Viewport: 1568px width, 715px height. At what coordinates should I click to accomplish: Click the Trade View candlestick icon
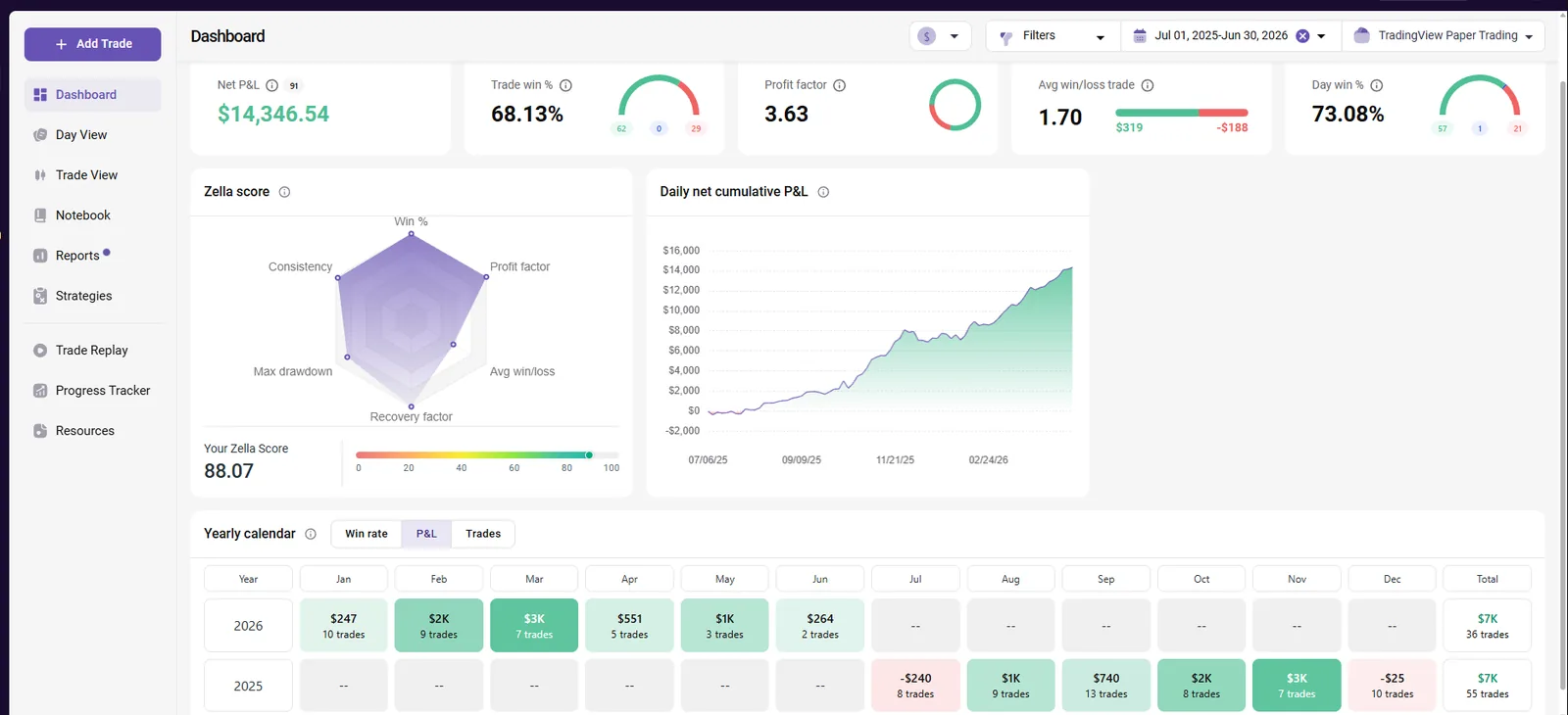tap(40, 175)
